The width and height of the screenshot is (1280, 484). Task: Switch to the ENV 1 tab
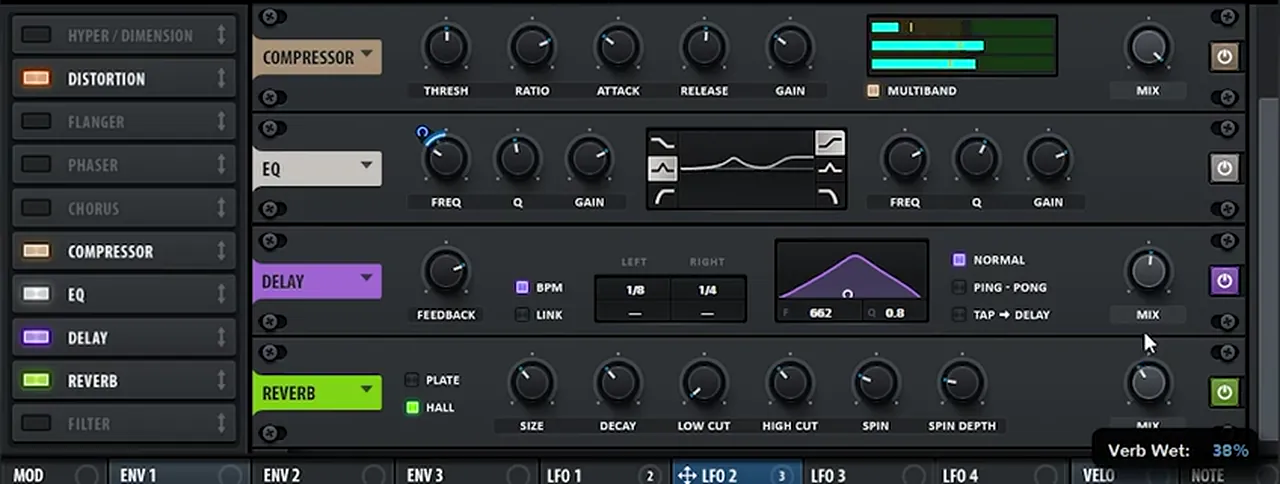178,475
